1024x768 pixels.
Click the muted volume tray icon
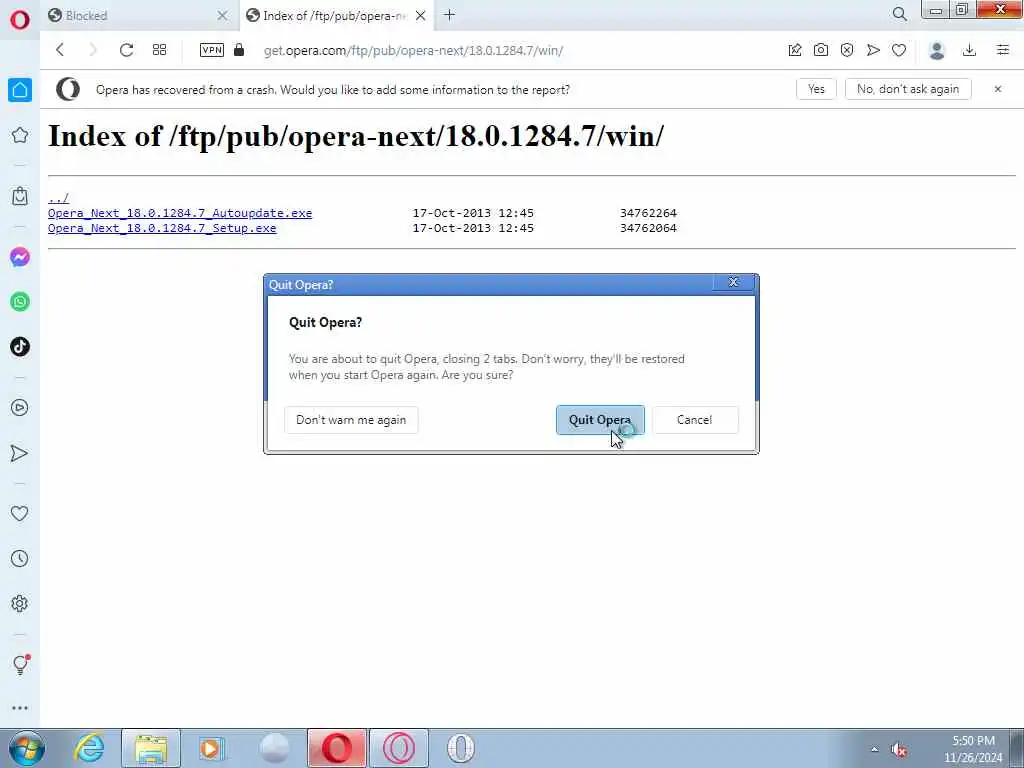899,750
